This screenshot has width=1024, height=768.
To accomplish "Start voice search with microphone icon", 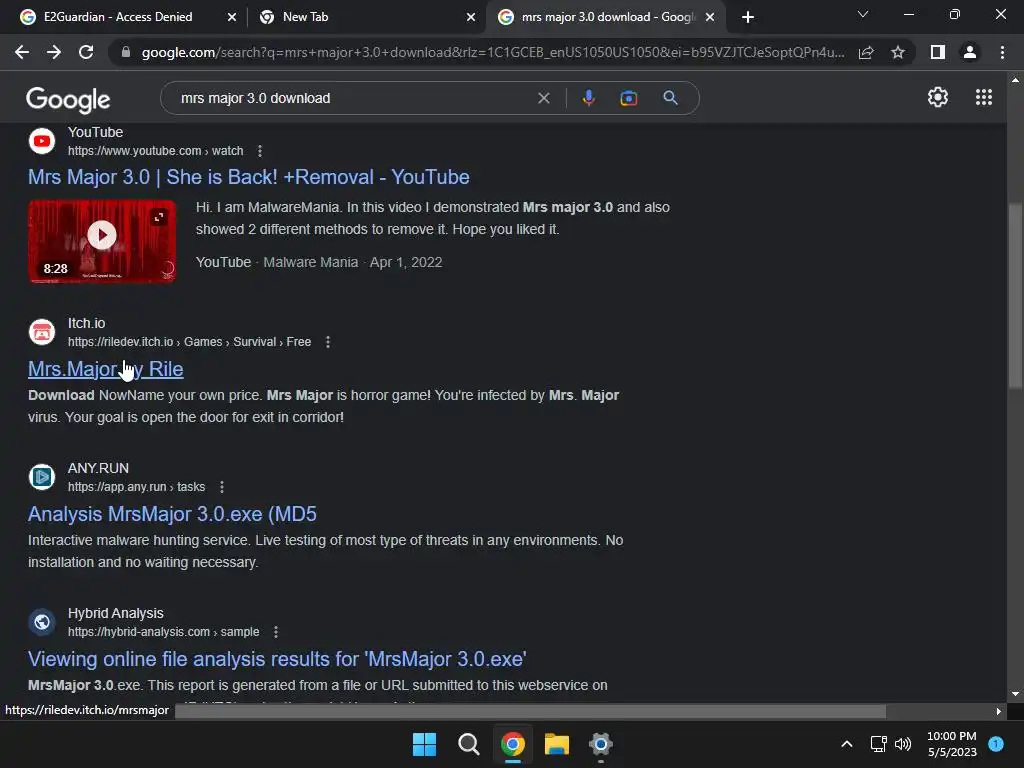I will (588, 98).
